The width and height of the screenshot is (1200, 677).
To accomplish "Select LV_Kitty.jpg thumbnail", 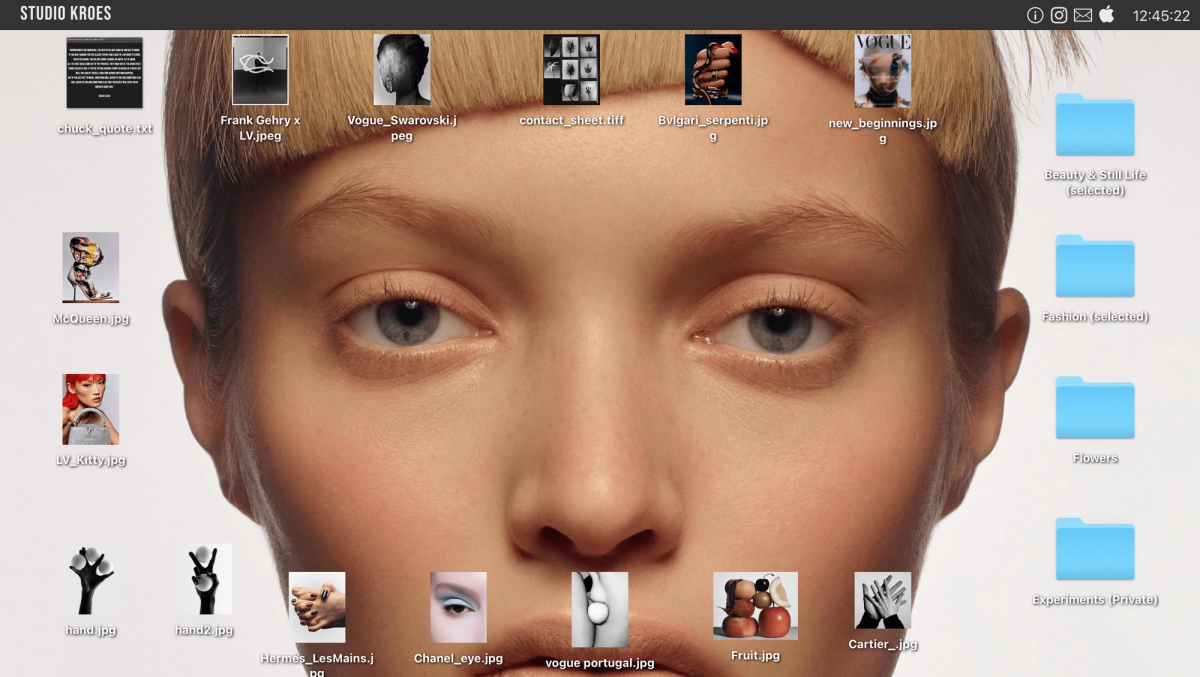I will pos(91,409).
